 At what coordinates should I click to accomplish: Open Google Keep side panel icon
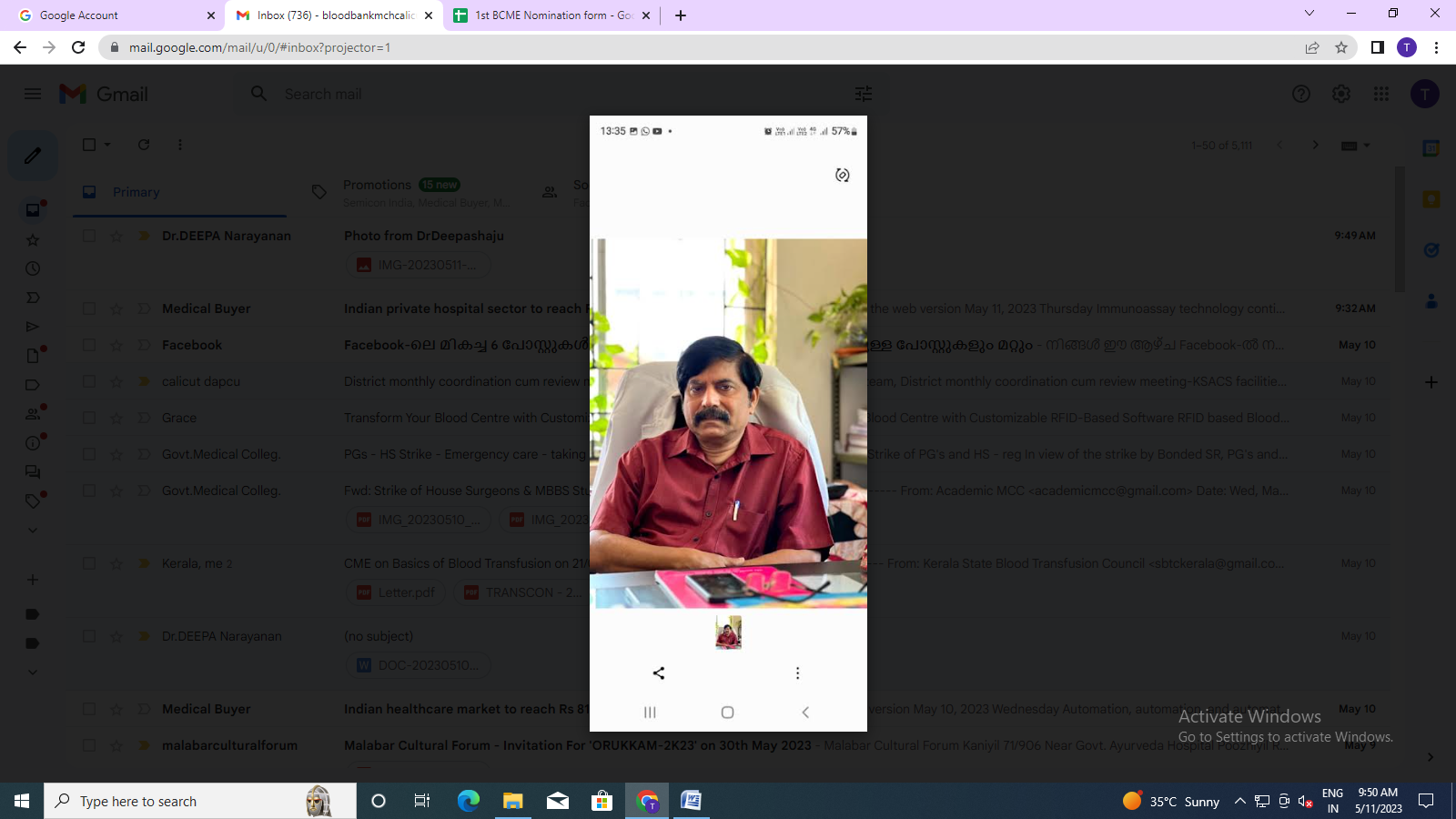pos(1431,199)
